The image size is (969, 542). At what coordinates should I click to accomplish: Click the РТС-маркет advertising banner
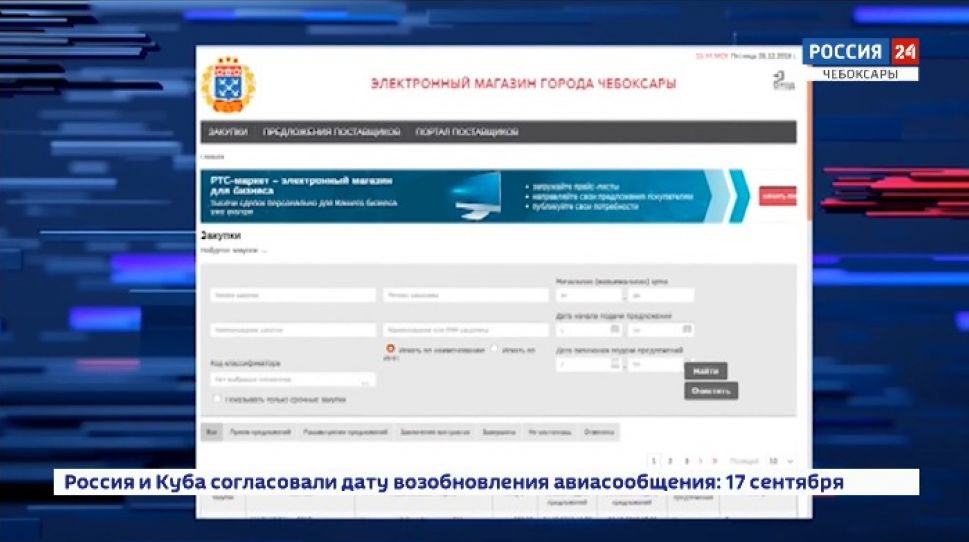point(498,196)
